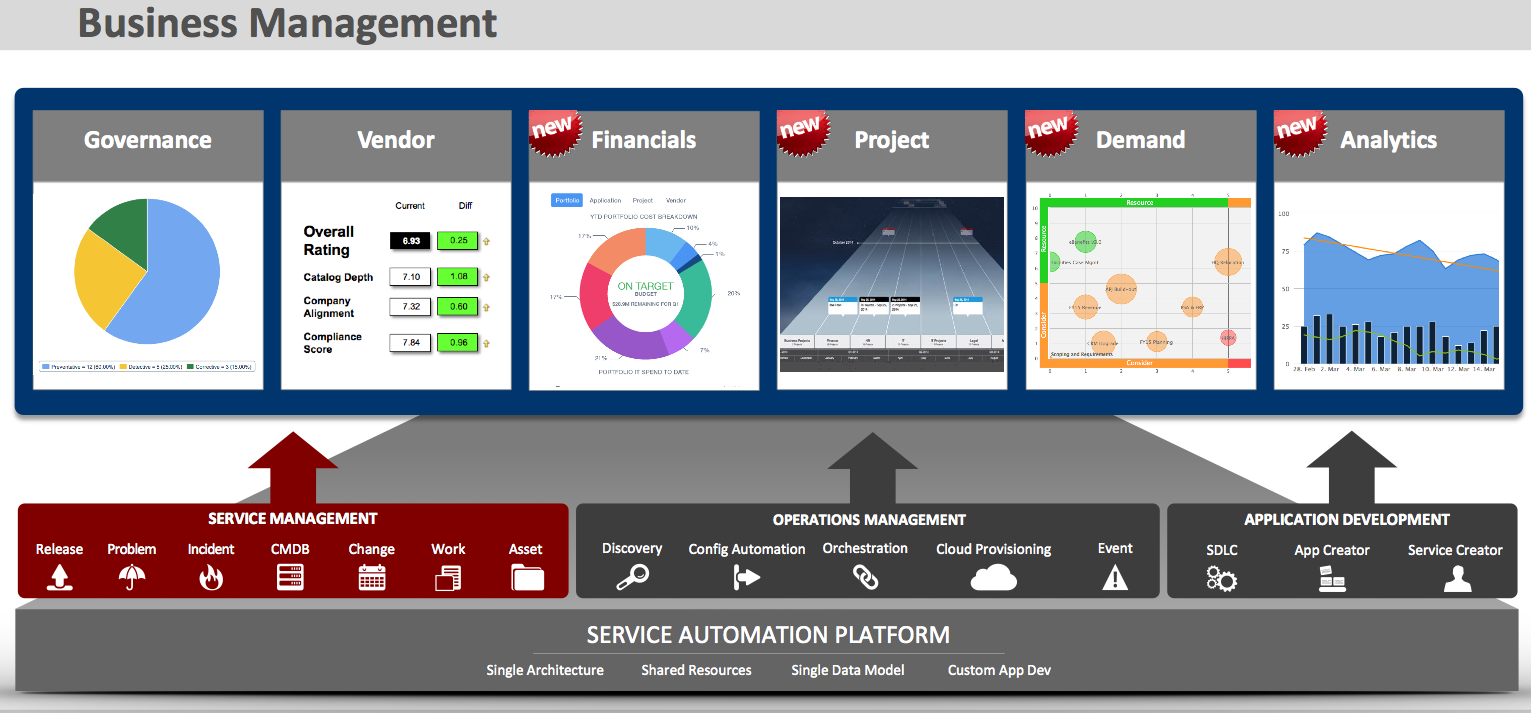This screenshot has width=1531, height=713.
Task: Click the Release upload icon
Action: coord(59,577)
